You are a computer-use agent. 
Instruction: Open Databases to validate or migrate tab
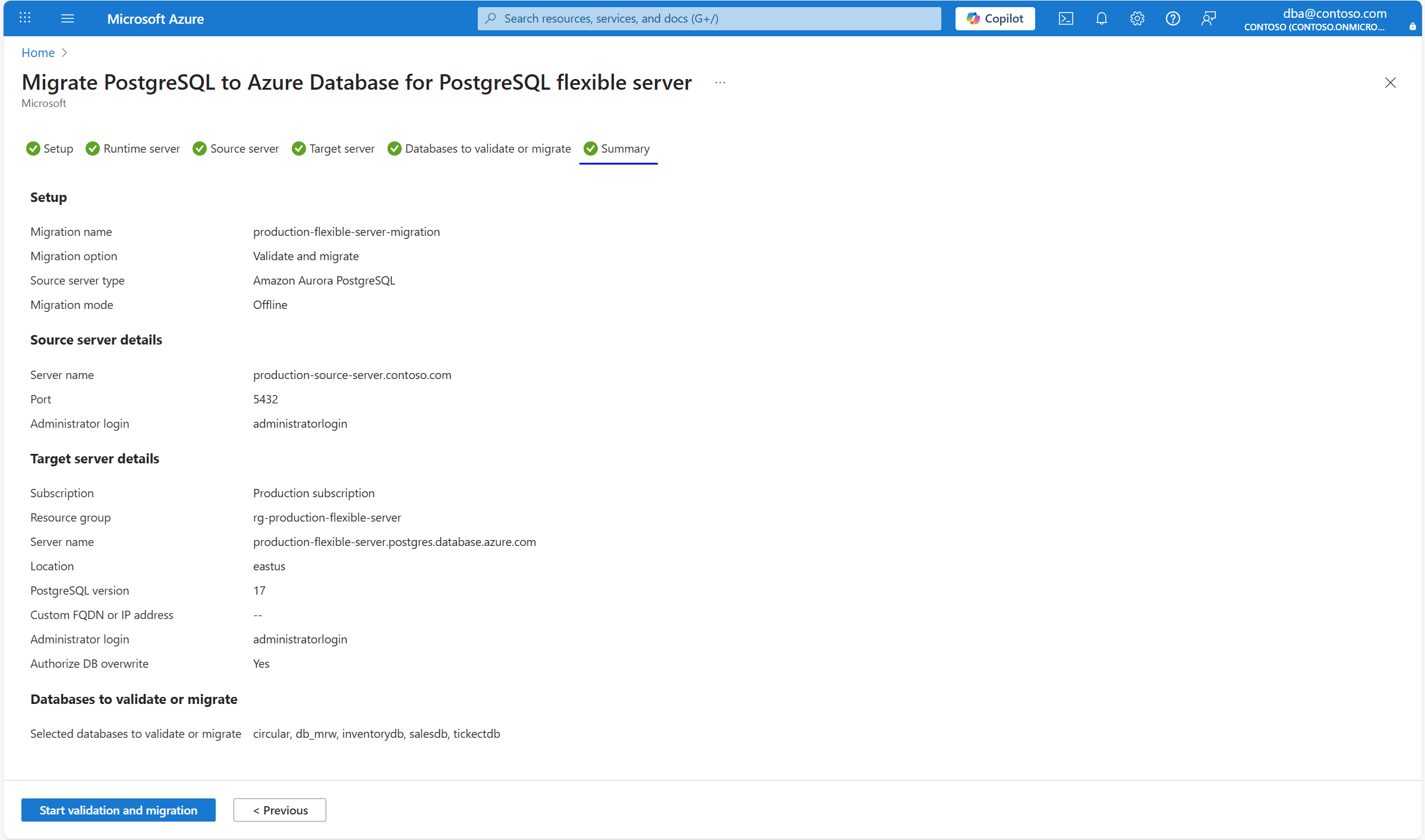(x=480, y=149)
